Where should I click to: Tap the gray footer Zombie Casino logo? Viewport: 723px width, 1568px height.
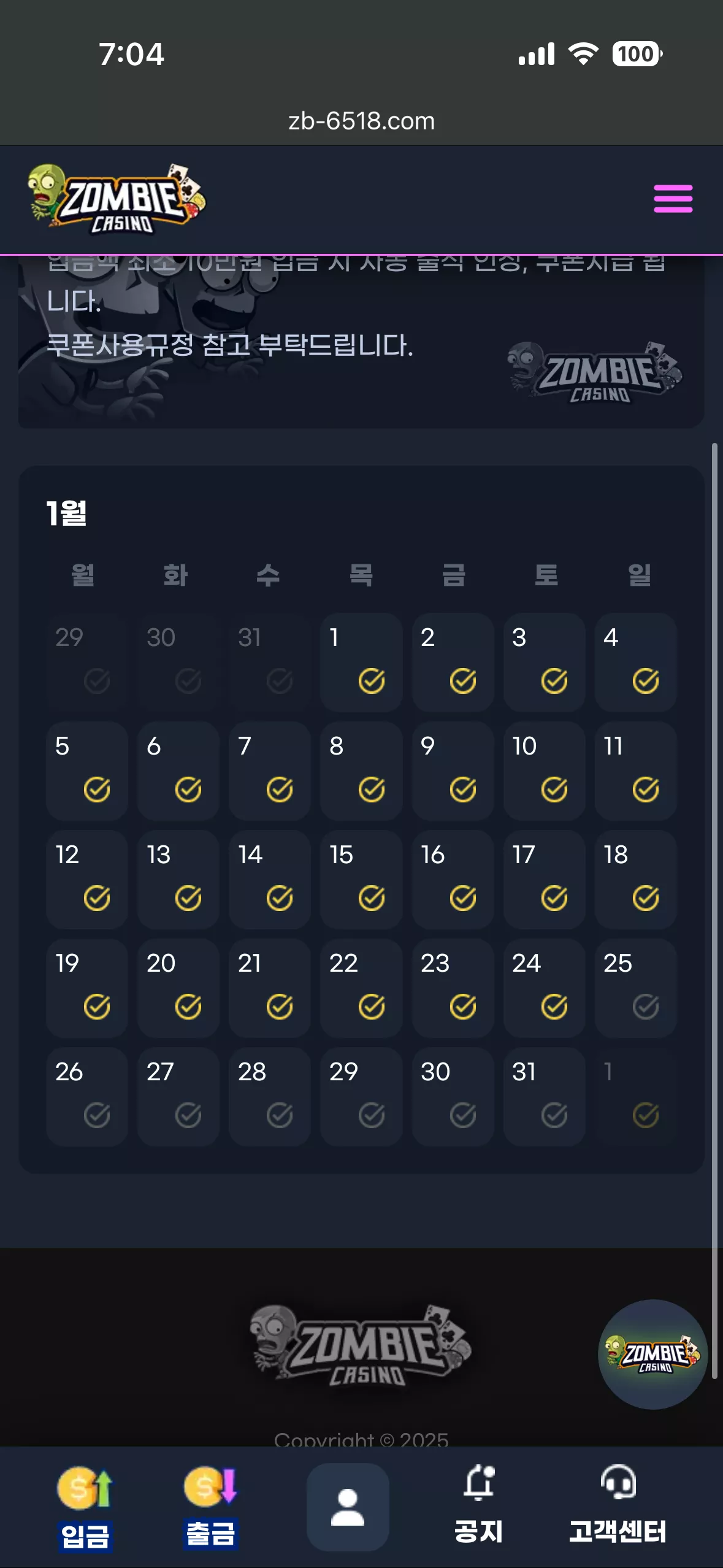coord(361,1345)
